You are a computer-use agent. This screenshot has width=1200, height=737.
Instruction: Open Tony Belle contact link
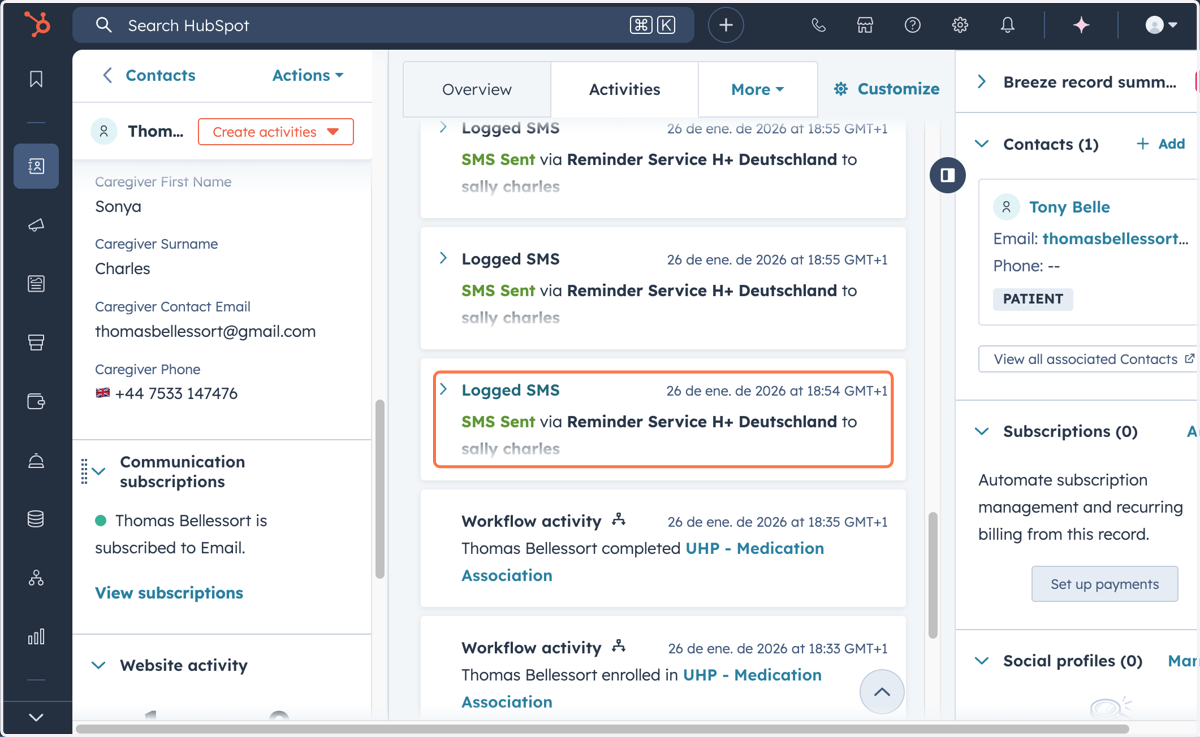pos(1069,207)
